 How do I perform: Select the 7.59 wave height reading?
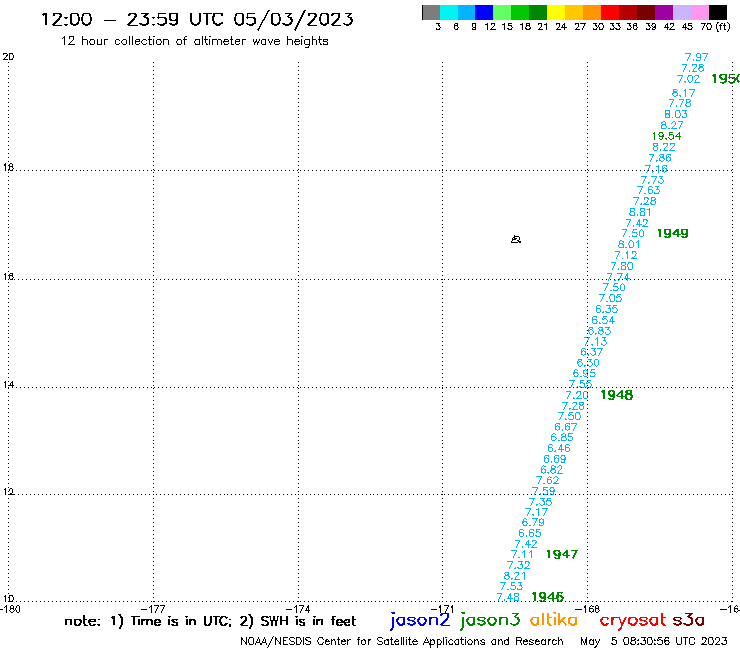tap(544, 491)
